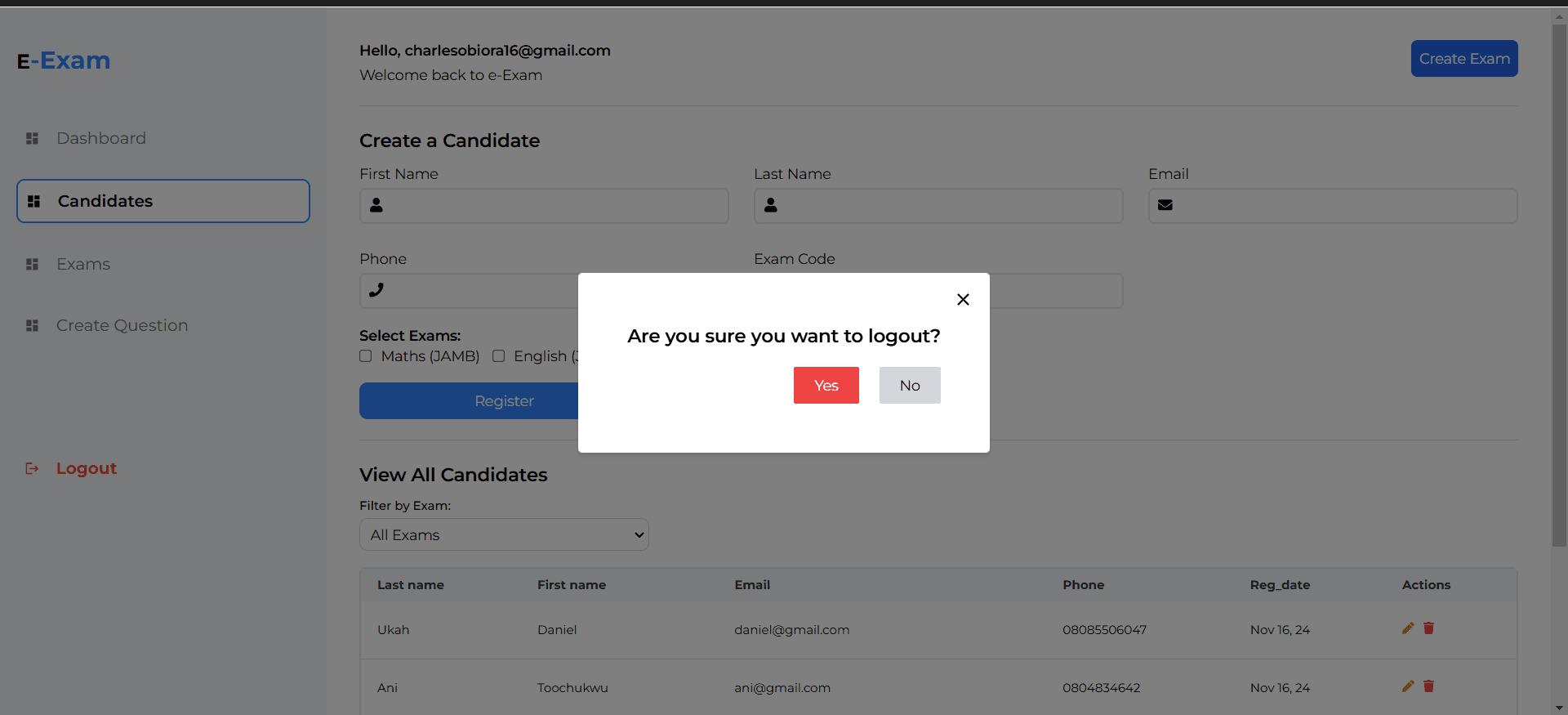This screenshot has width=1568, height=715.
Task: Click the edit pencil icon for Toochukwu Ani
Action: [x=1408, y=686]
